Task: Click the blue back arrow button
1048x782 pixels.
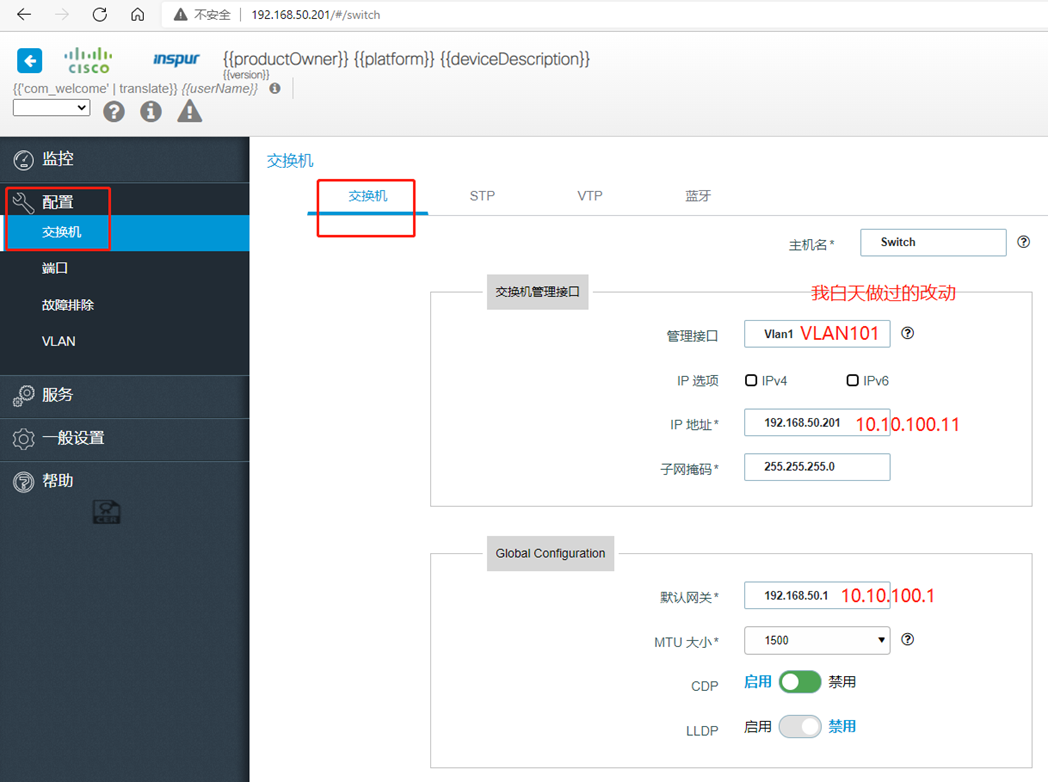Action: [29, 61]
